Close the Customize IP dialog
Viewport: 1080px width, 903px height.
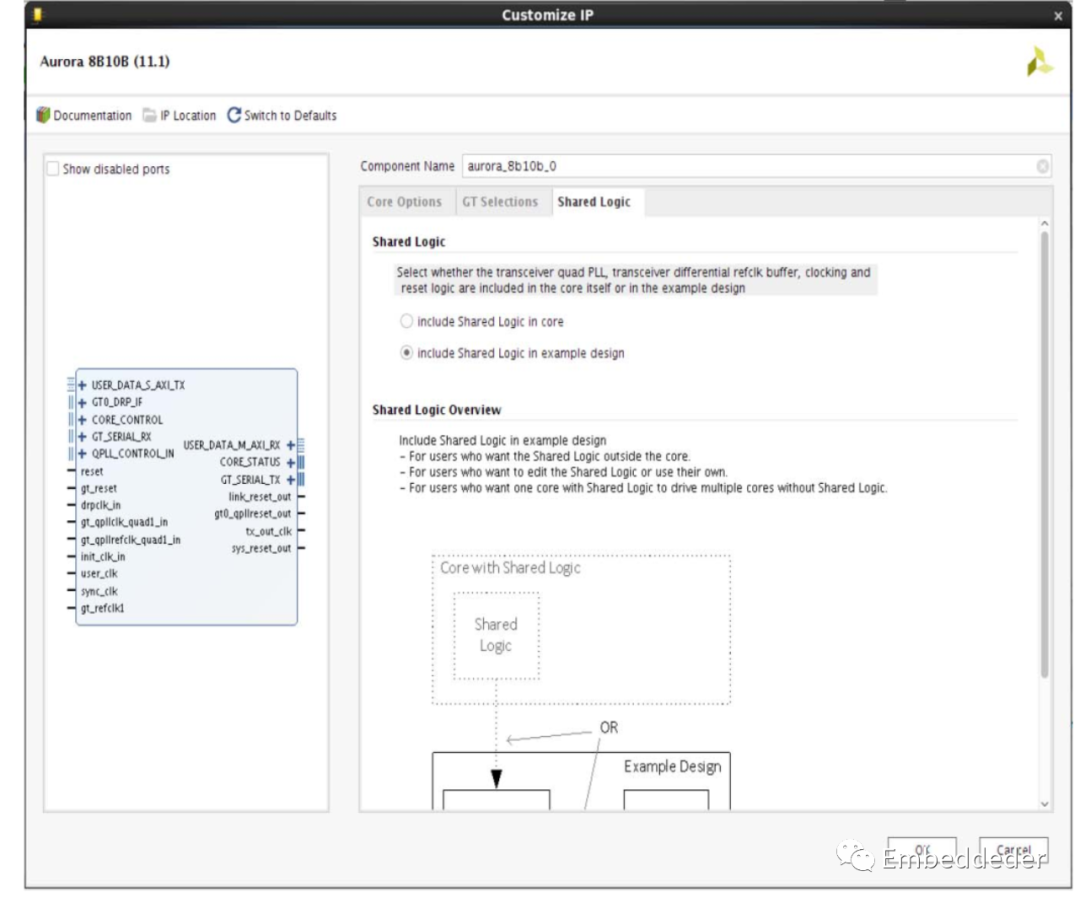click(1057, 16)
